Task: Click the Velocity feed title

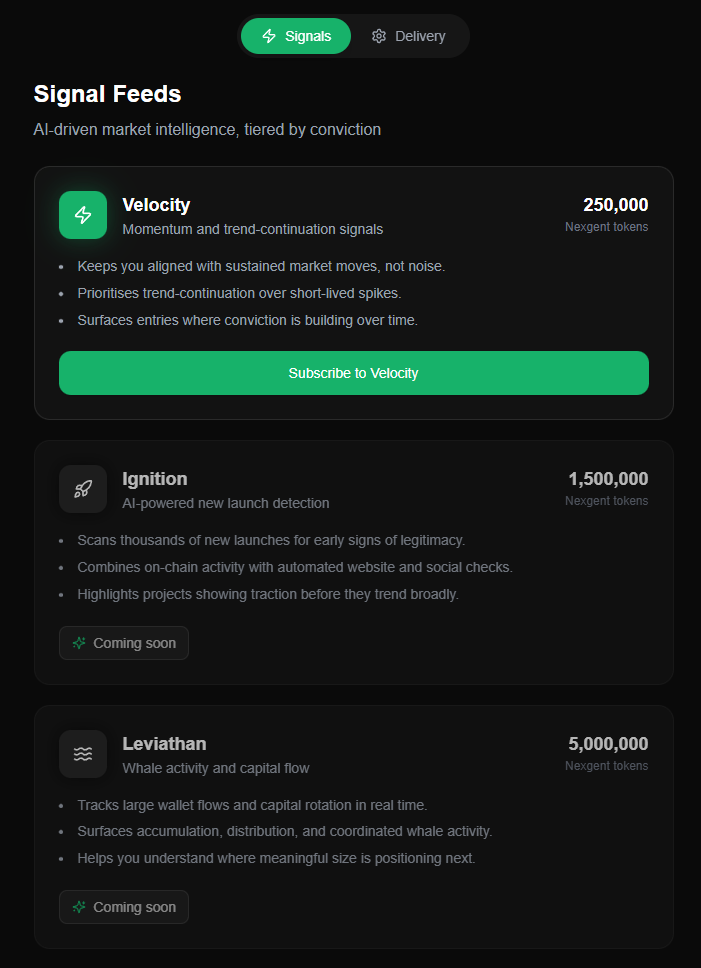Action: click(x=156, y=205)
